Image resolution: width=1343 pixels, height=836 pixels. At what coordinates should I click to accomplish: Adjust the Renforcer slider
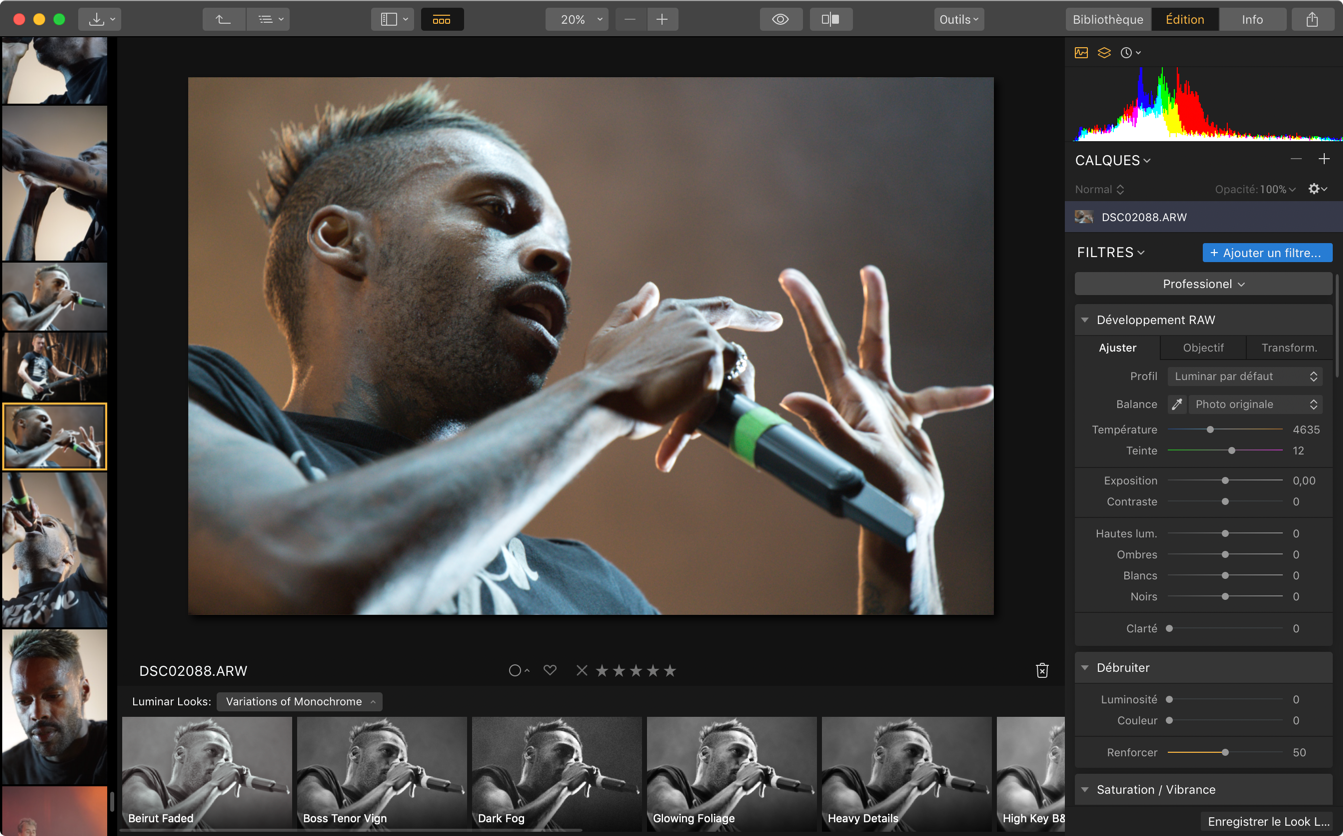(1225, 753)
